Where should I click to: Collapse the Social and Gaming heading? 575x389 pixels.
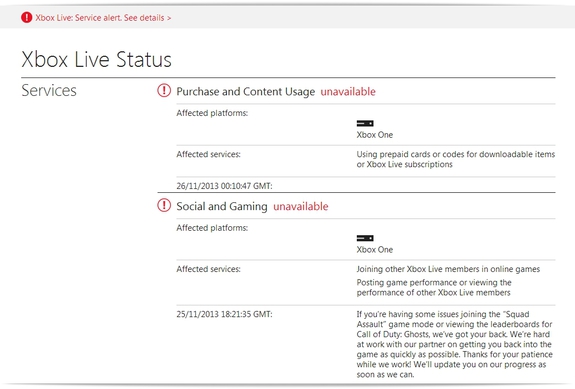222,206
